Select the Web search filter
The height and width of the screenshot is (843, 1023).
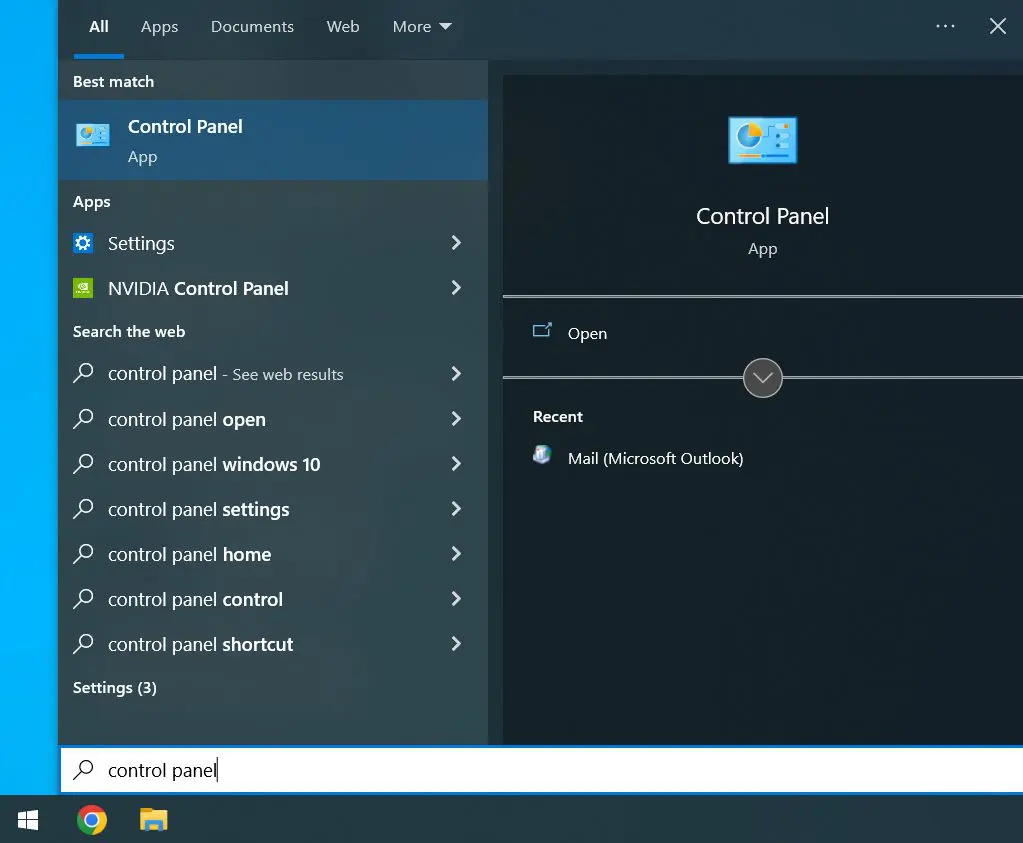pyautogui.click(x=343, y=26)
